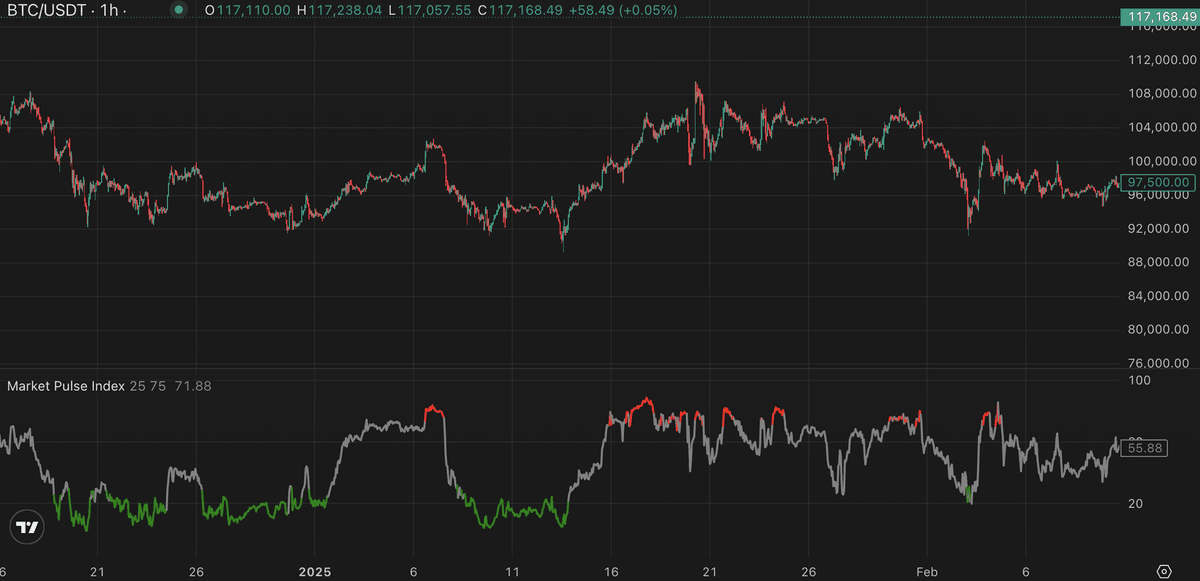Screen dimensions: 1200x581
Task: Click the 2025 date on time axis
Action: click(314, 571)
